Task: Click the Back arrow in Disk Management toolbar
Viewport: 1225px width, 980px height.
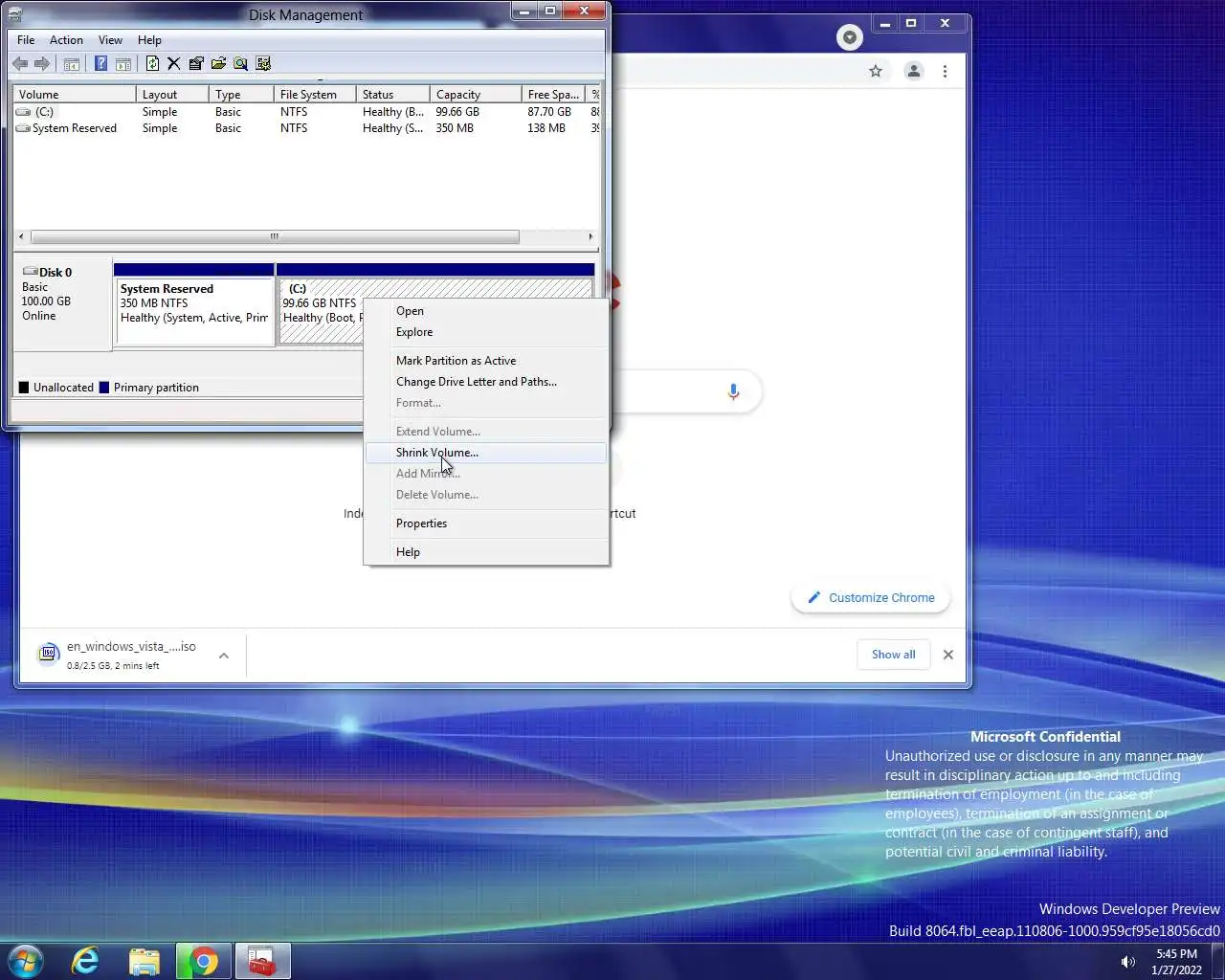Action: pos(20,64)
